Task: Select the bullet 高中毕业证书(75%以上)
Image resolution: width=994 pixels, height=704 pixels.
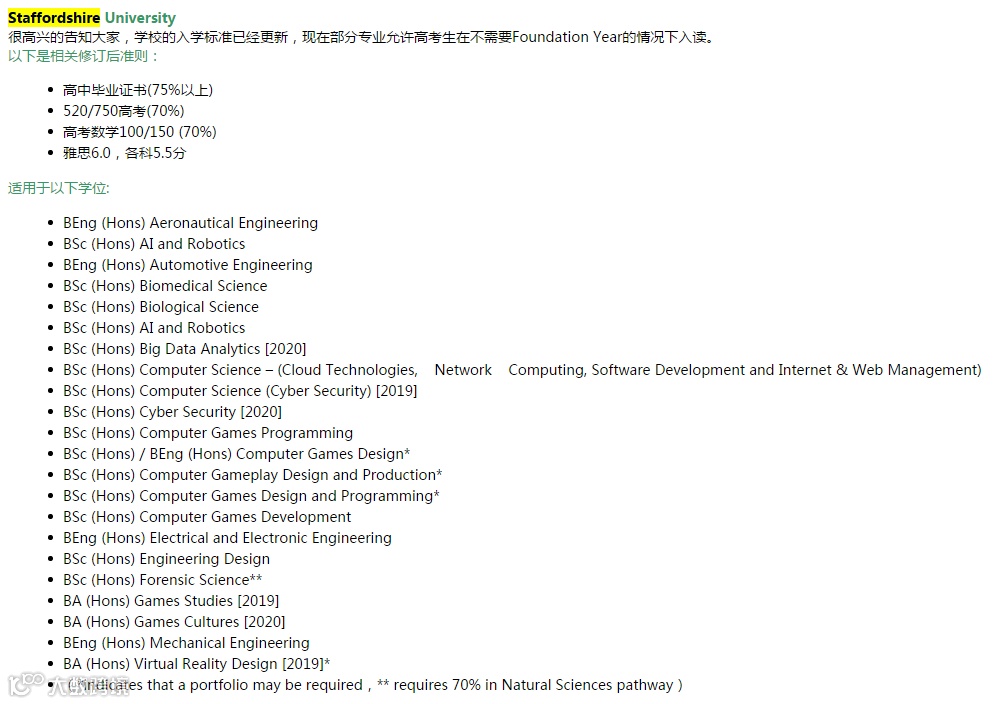Action: [x=138, y=90]
